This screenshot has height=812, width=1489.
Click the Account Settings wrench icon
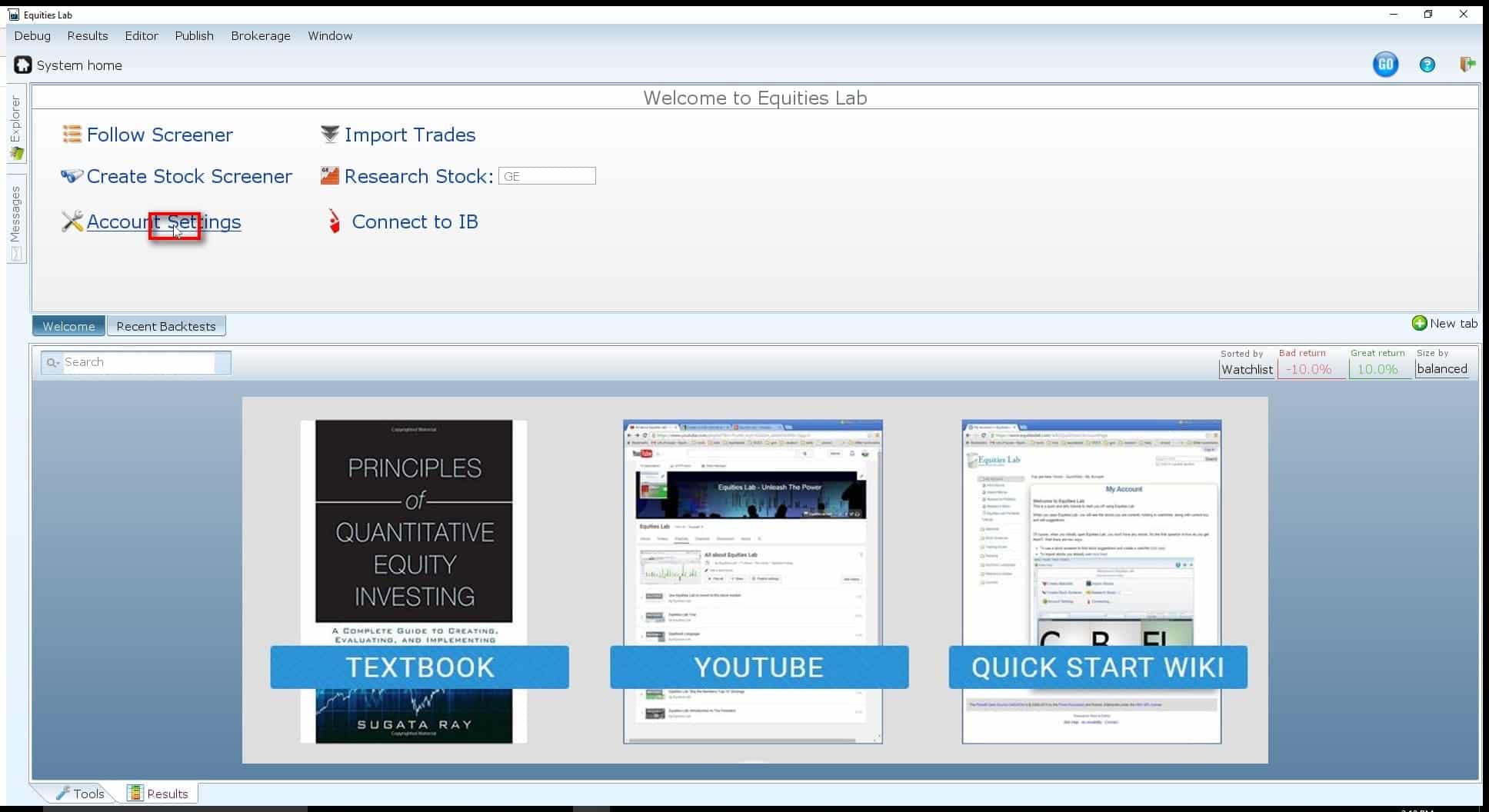click(72, 221)
